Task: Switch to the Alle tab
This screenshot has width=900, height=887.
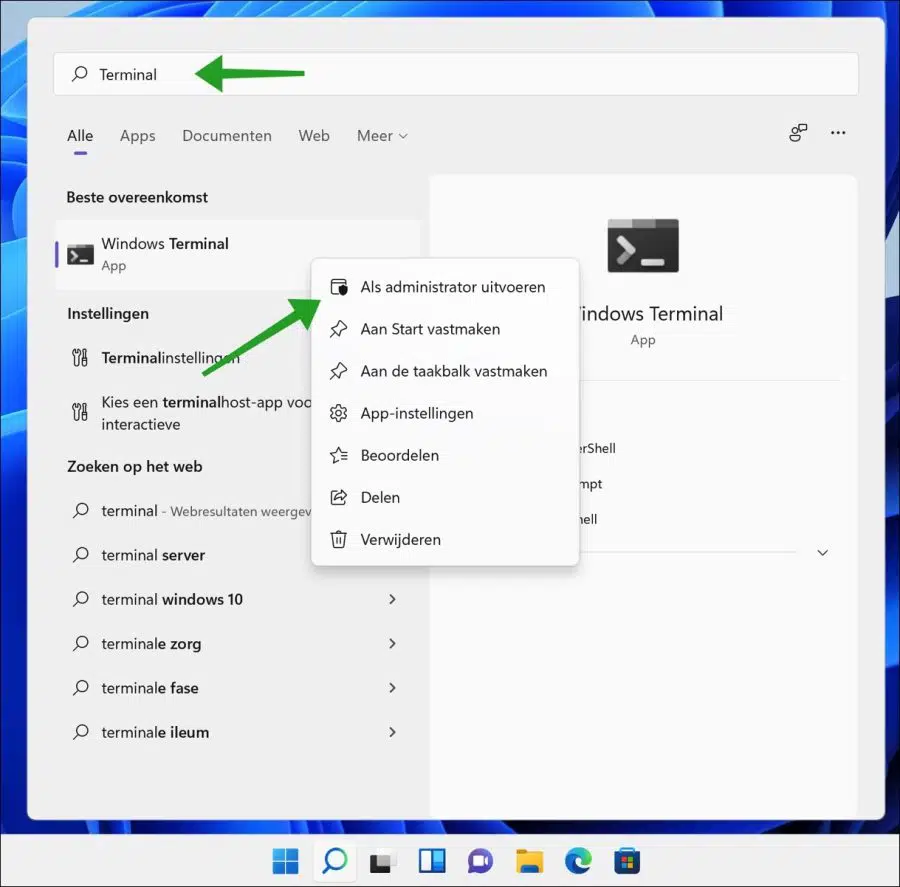Action: (x=80, y=136)
